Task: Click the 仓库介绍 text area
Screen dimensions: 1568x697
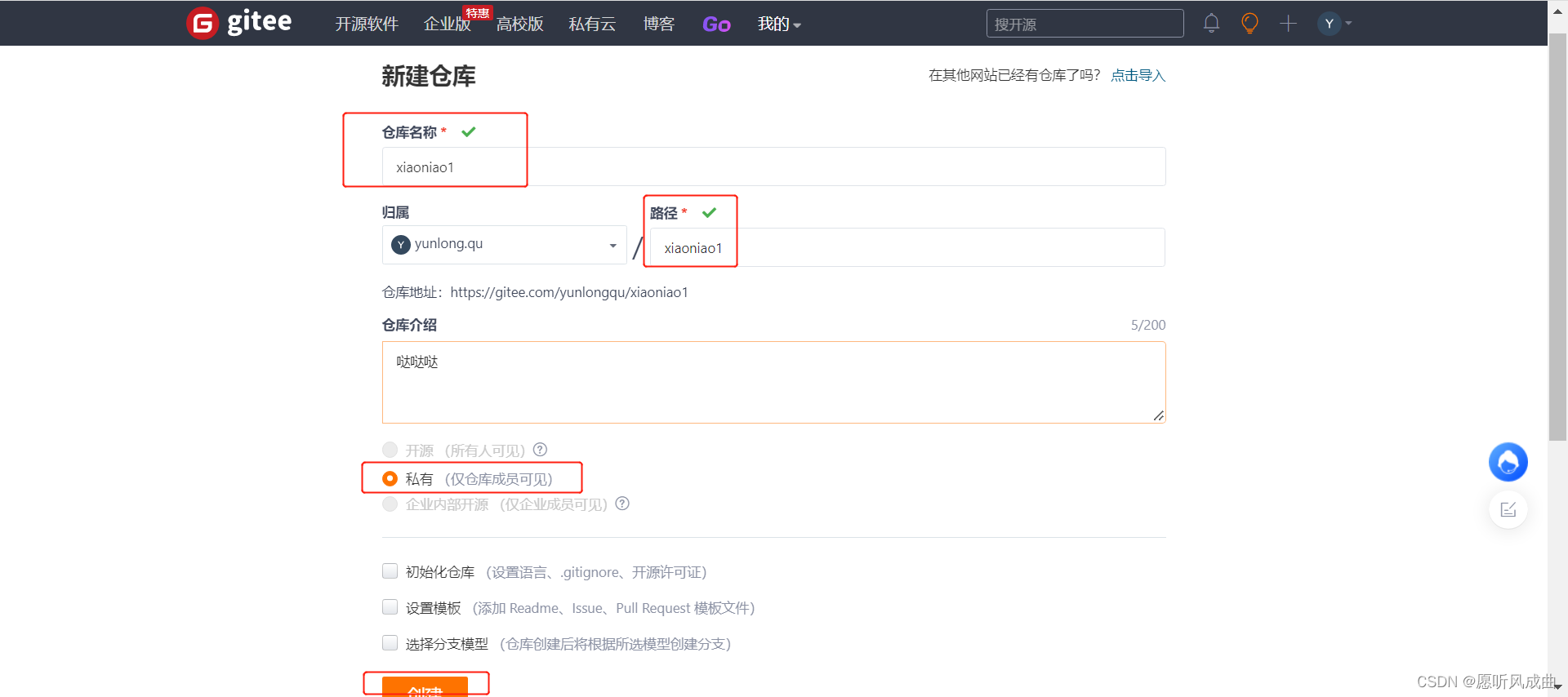Action: point(773,382)
